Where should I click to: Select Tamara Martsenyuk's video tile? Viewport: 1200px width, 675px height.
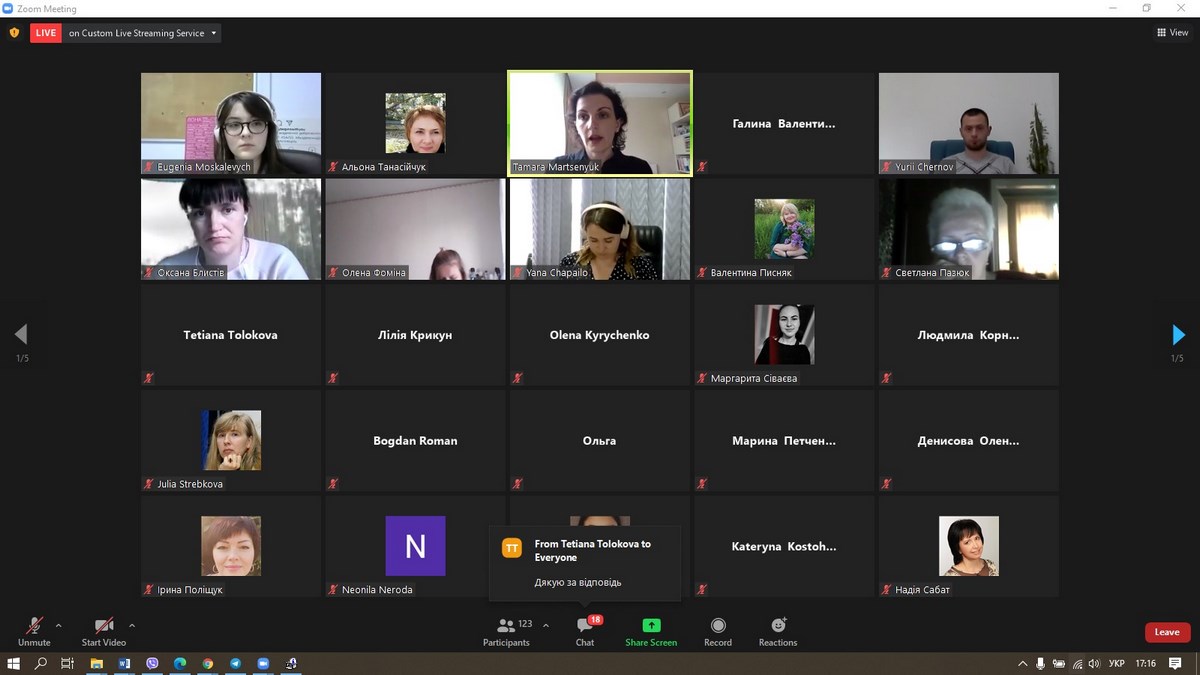click(x=600, y=122)
